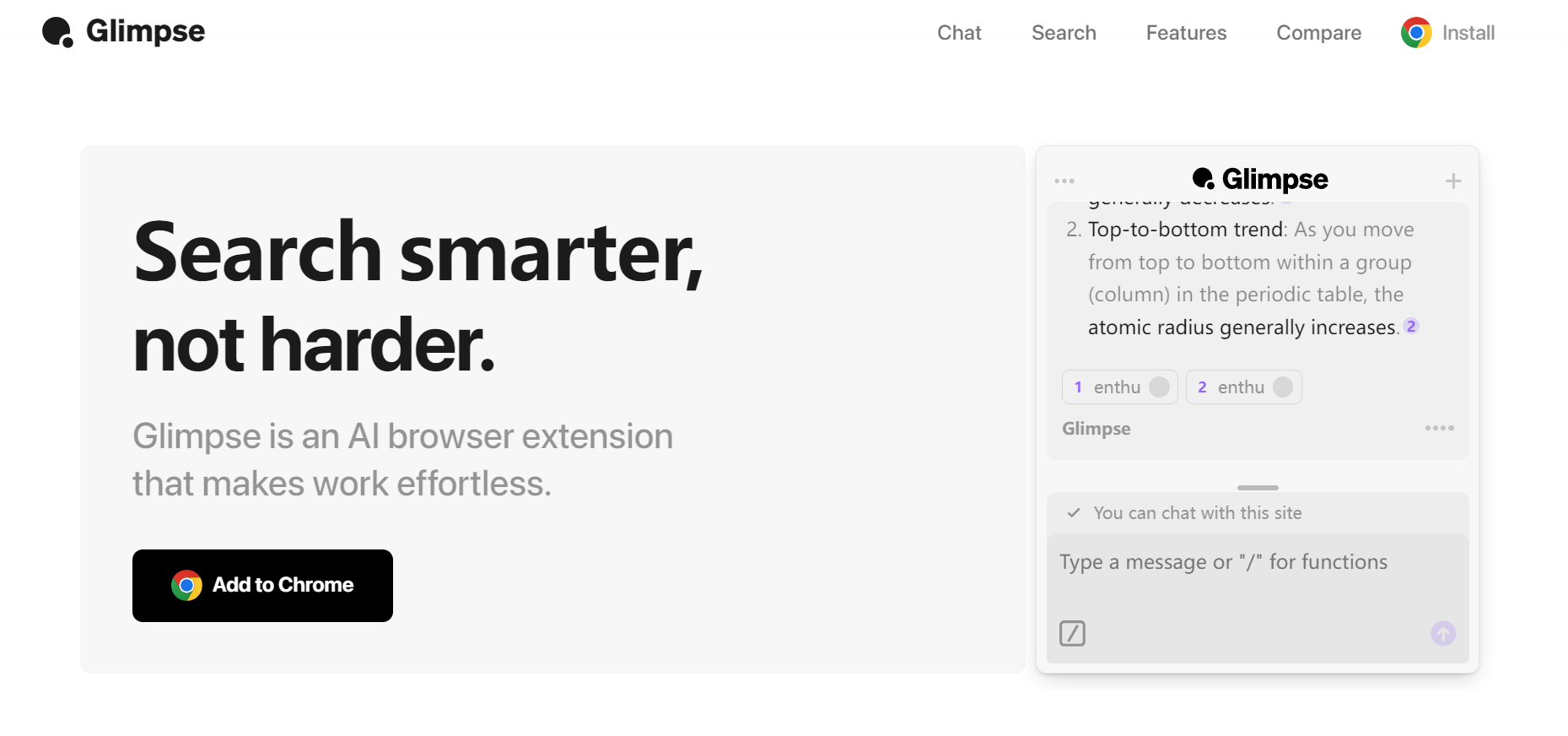
Task: Click the Glimpse logo icon in header
Action: pos(57,32)
